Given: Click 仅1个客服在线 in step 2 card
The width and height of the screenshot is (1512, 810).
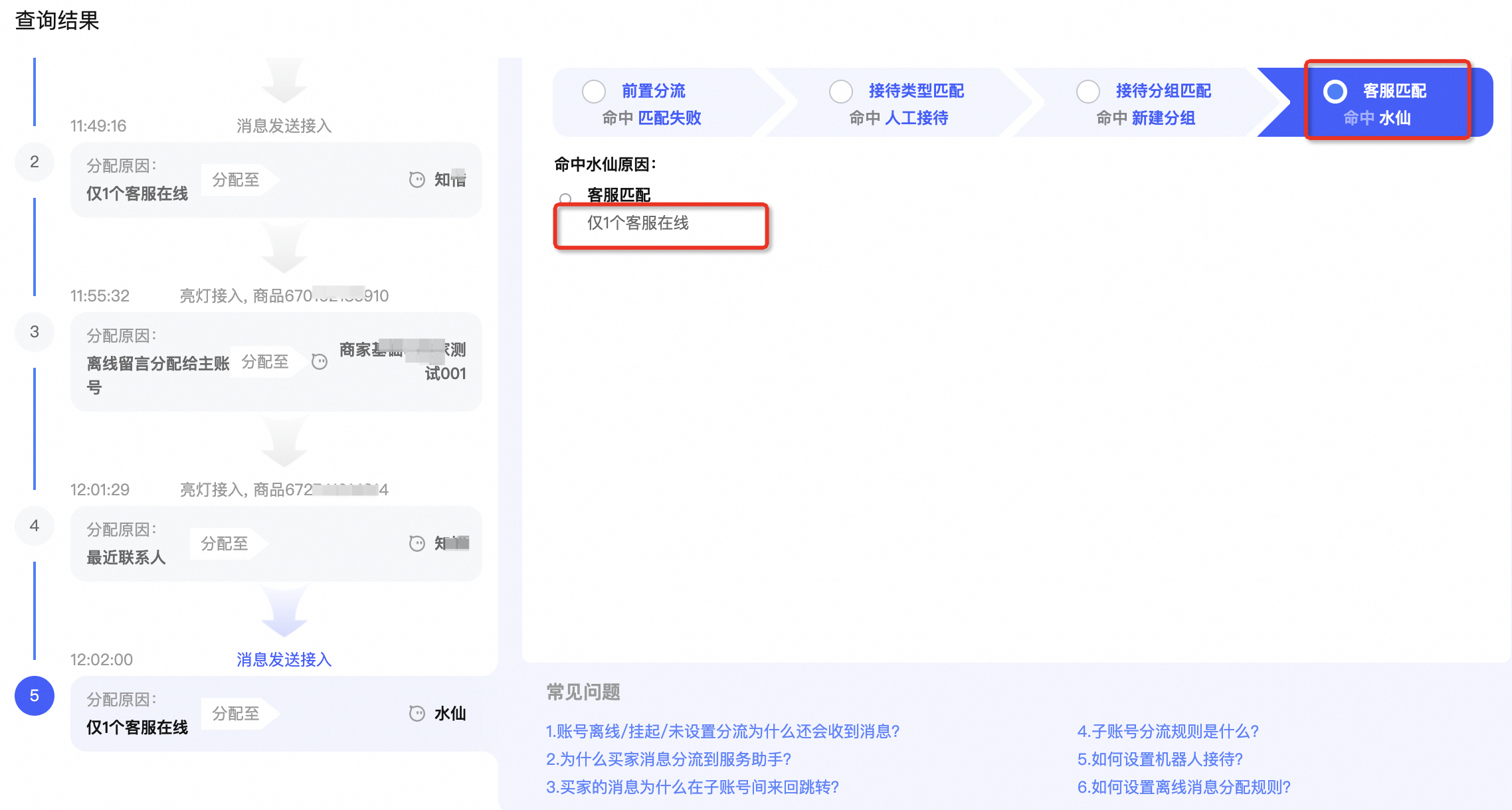Looking at the screenshot, I should (137, 193).
